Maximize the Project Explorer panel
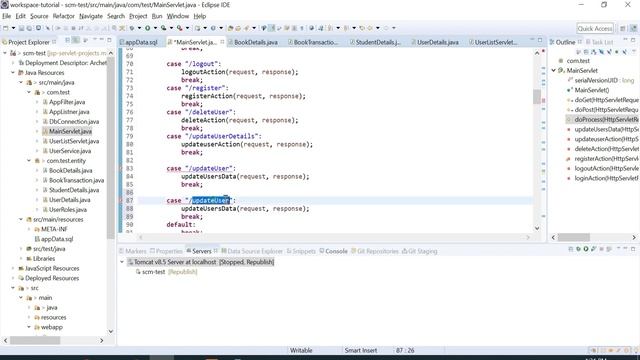Screen dimensions: 640x360 pos(109,40)
